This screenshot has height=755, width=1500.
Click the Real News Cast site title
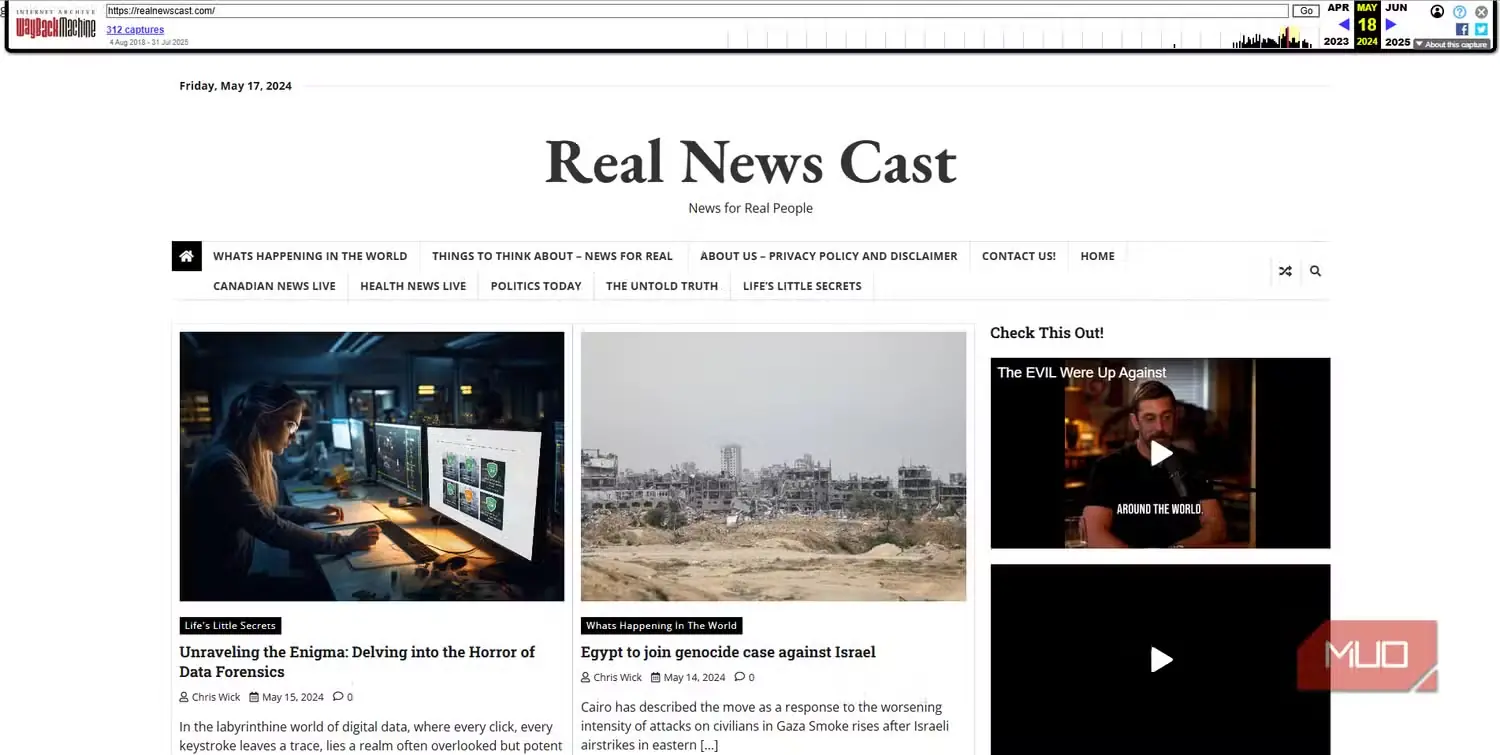click(751, 162)
